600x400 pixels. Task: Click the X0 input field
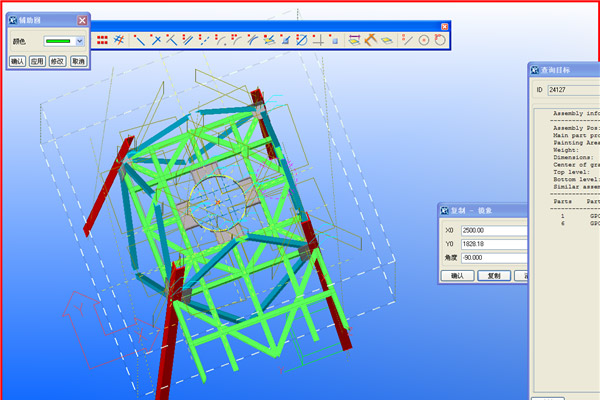496,230
